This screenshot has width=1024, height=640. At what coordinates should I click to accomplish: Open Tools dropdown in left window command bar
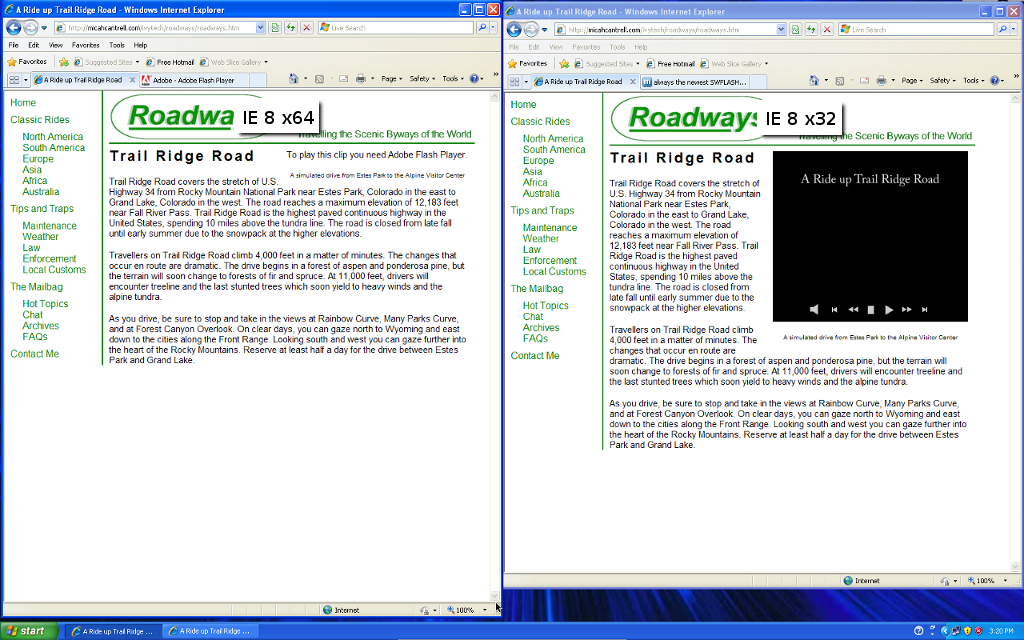(453, 79)
